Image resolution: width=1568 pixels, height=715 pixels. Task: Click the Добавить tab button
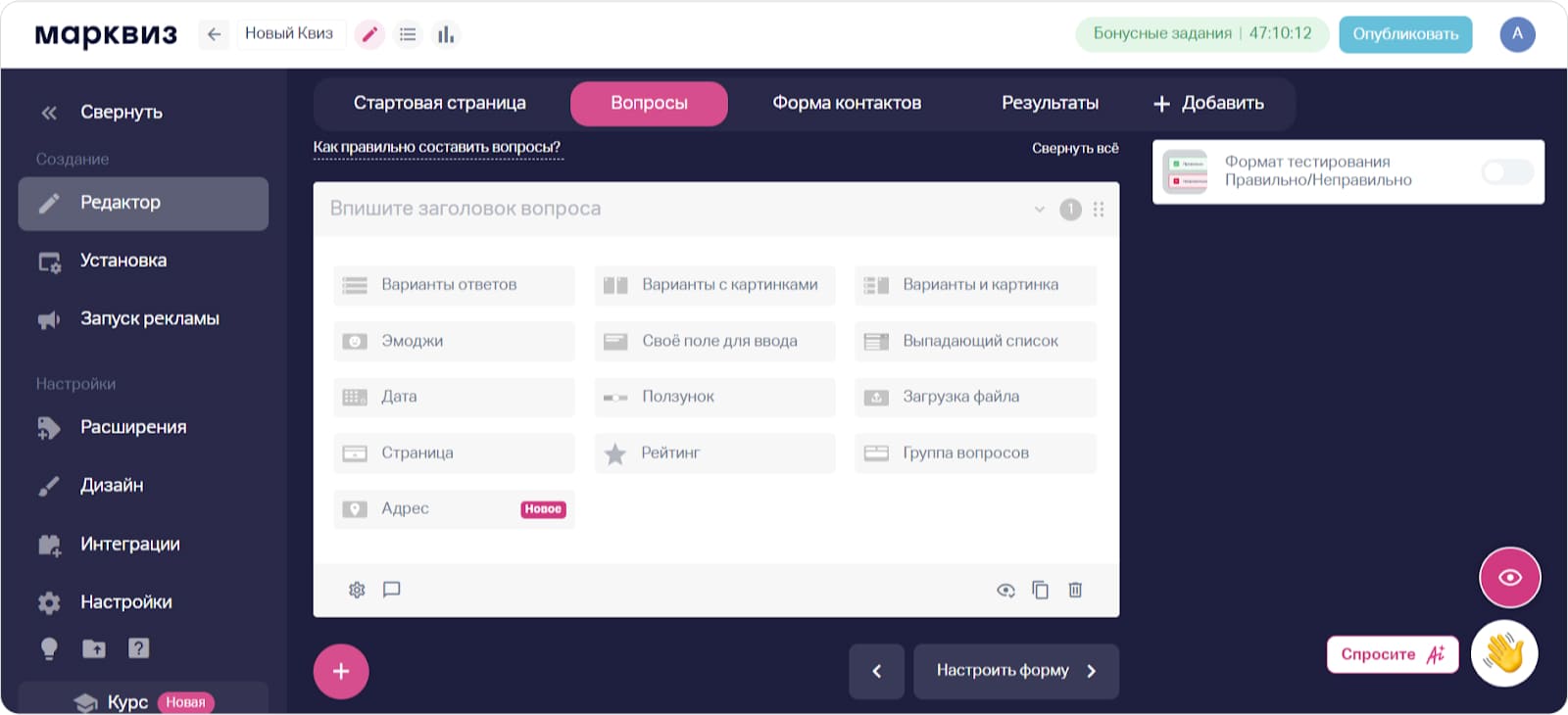click(x=1208, y=103)
